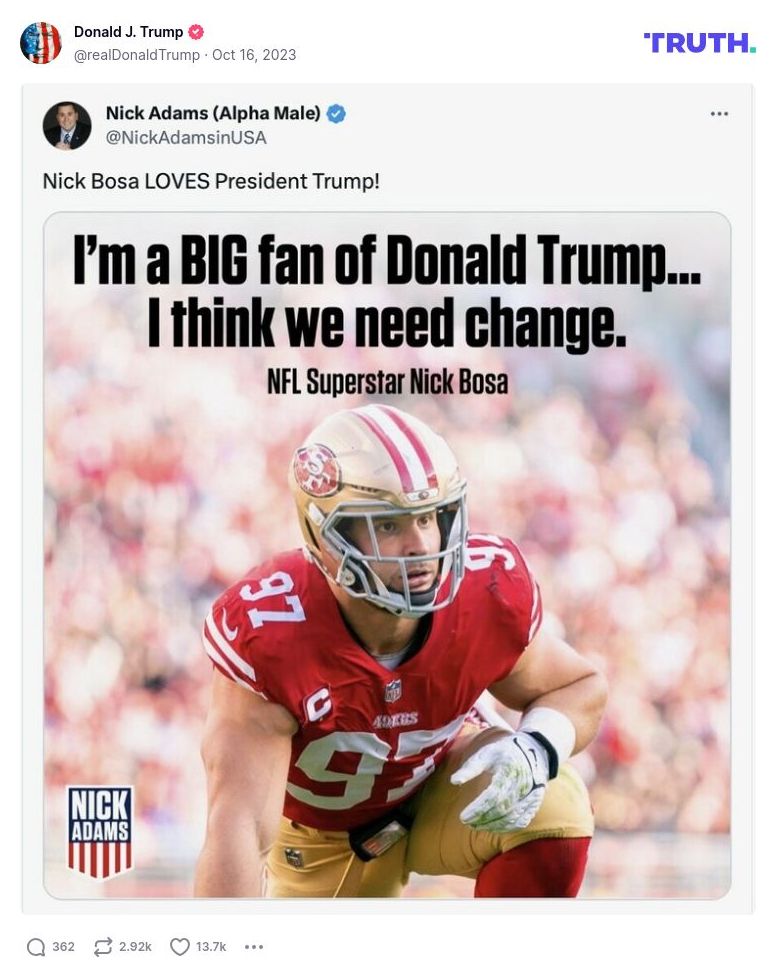The width and height of the screenshot is (777, 977).
Task: Open Donald J. Trump's profile avatar
Action: tap(41, 43)
